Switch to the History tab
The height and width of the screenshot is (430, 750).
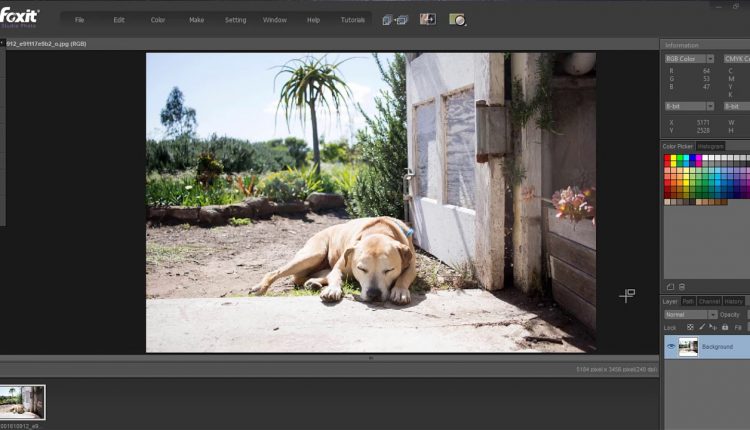[733, 301]
